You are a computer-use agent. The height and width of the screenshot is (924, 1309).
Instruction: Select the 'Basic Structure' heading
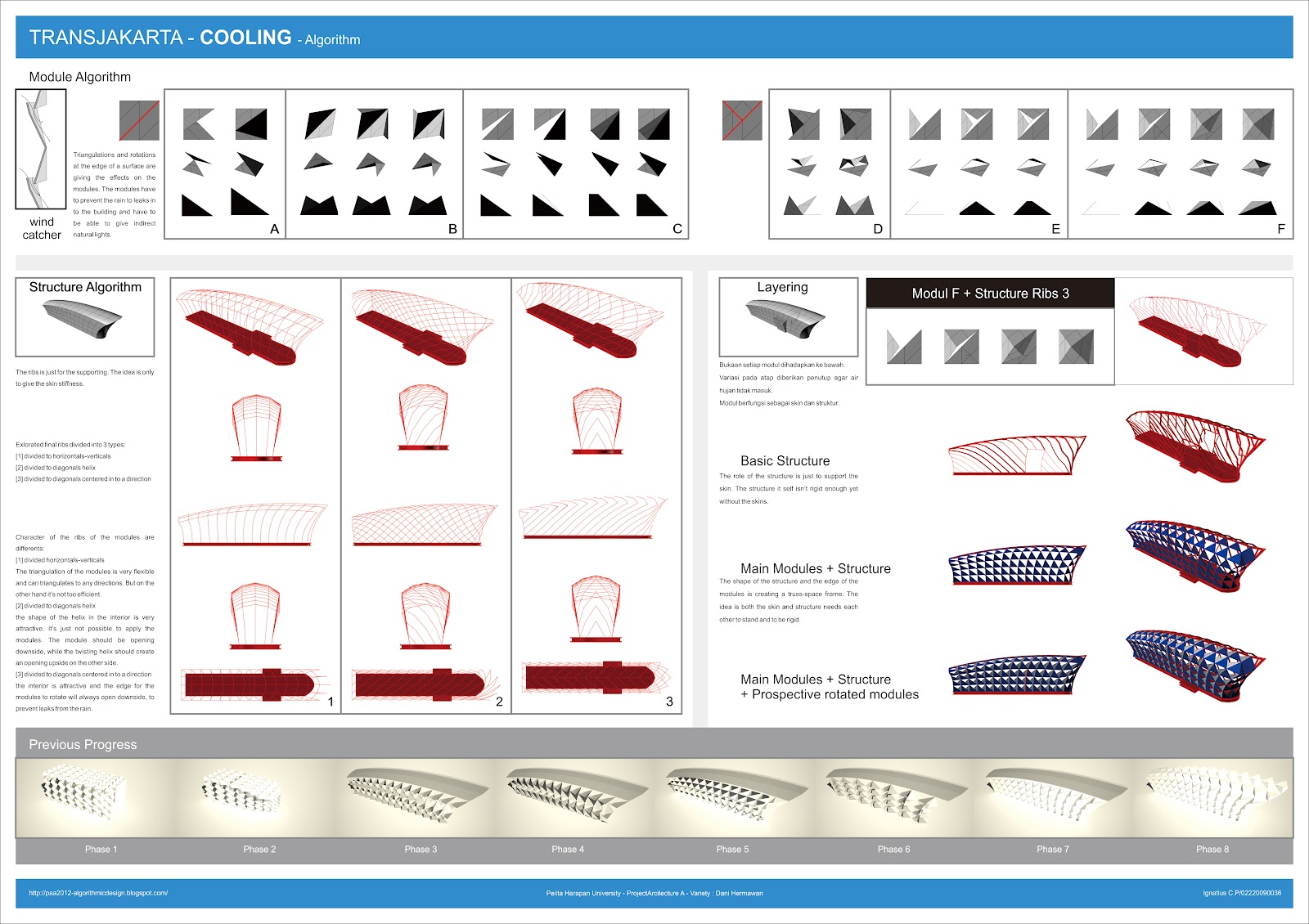[x=785, y=461]
